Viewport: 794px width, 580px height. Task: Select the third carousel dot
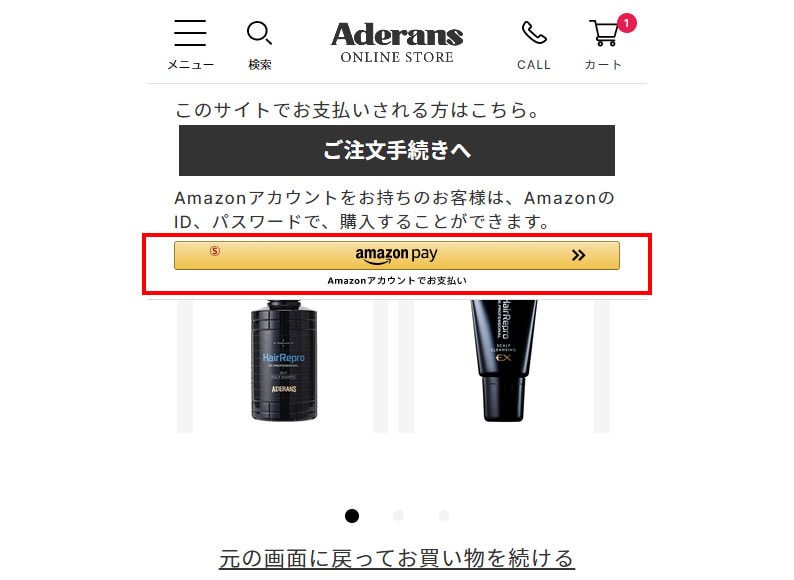coord(444,516)
